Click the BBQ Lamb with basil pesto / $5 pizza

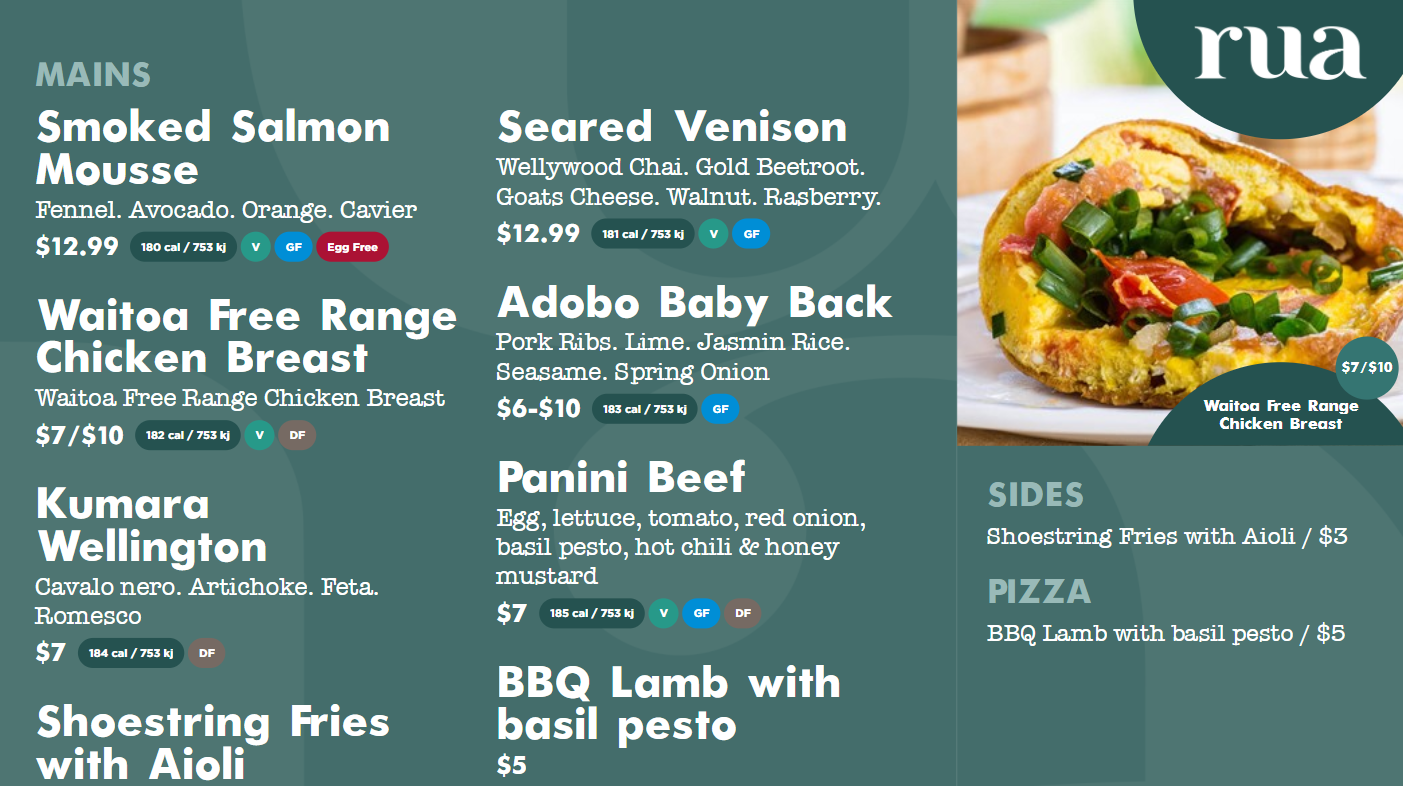(x=1166, y=633)
